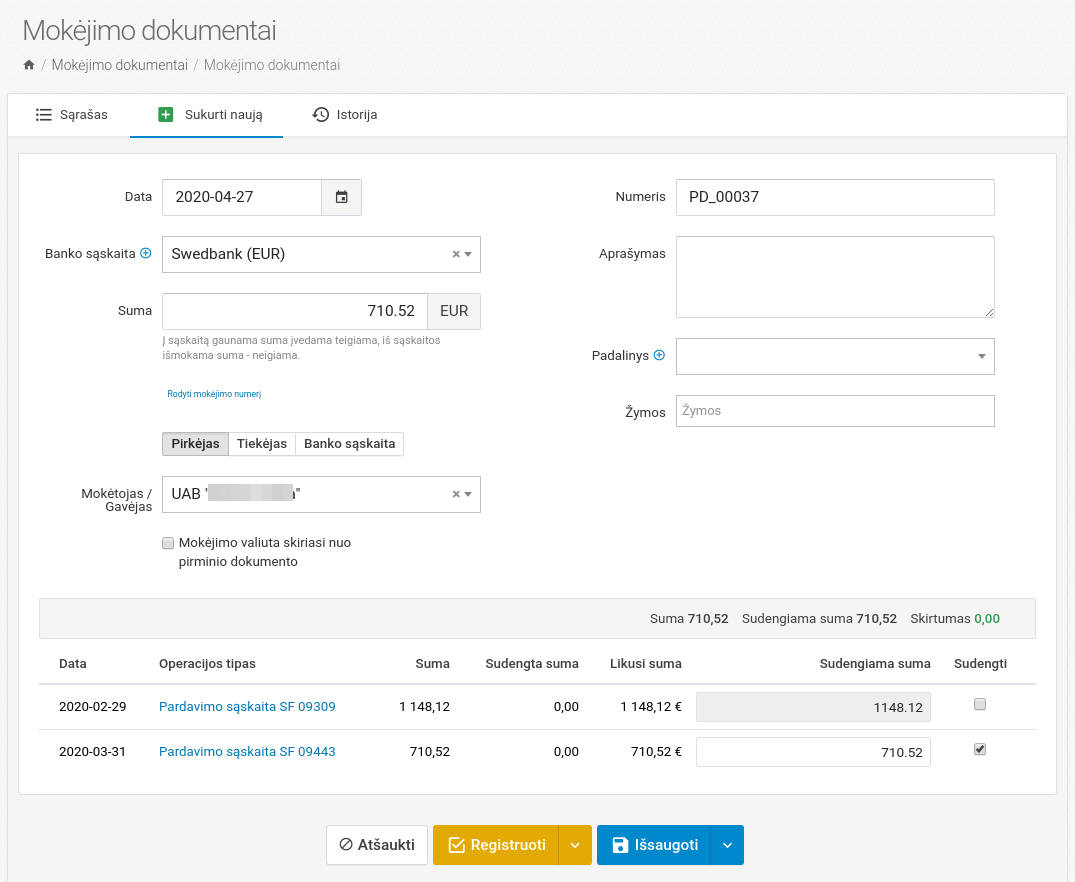Switch to the Sąrašas tab
Image resolution: width=1075 pixels, height=882 pixels.
click(x=72, y=114)
